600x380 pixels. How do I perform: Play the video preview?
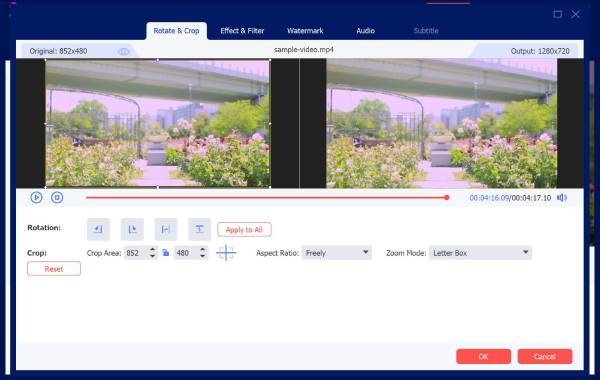coord(36,197)
